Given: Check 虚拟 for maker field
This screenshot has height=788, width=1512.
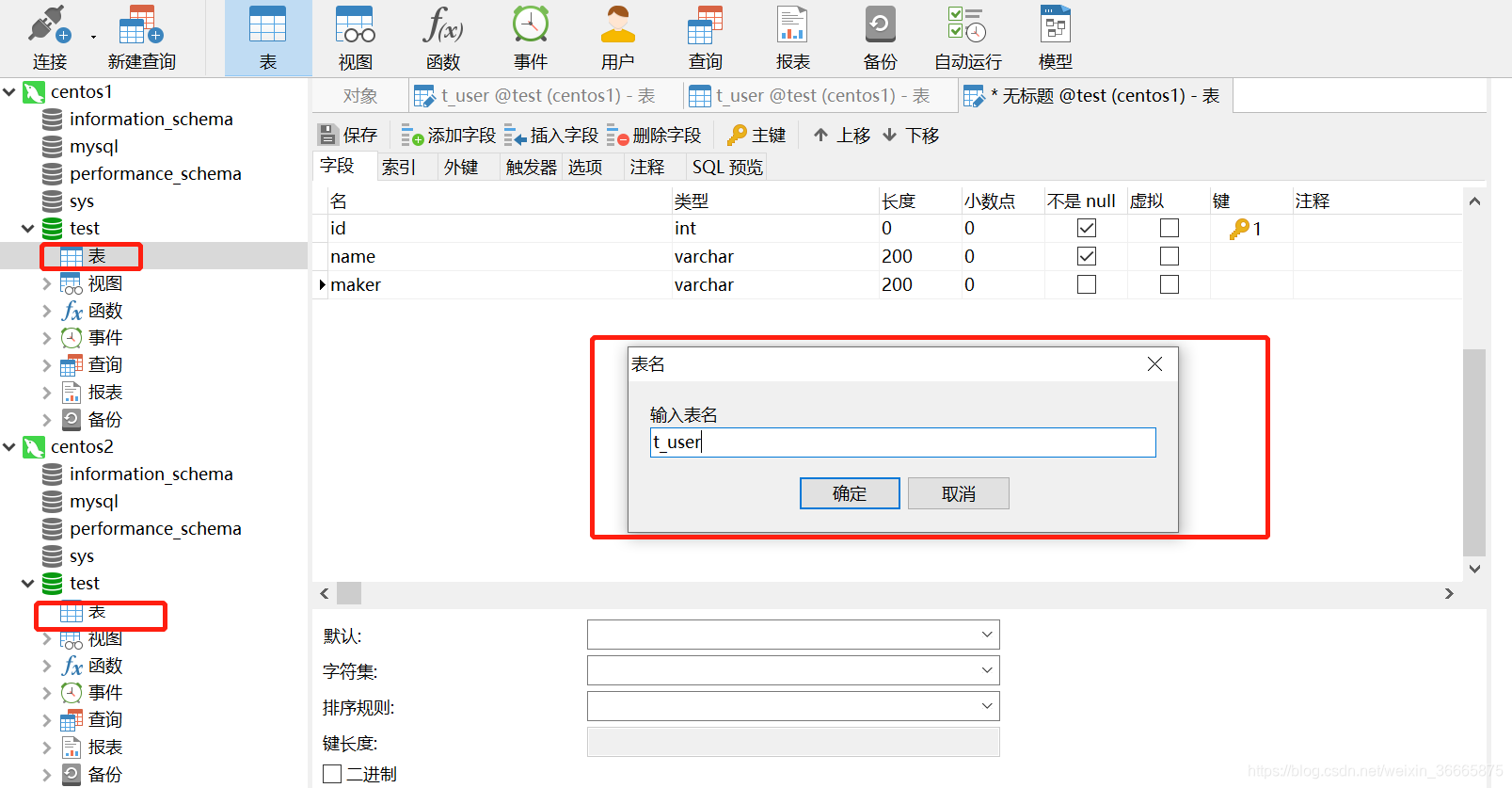Looking at the screenshot, I should pos(1170,284).
